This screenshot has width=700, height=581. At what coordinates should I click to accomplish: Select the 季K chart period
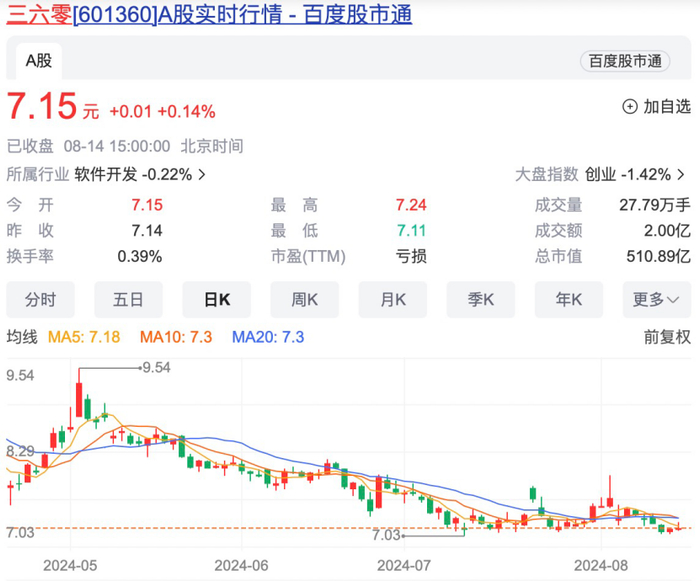pos(481,300)
